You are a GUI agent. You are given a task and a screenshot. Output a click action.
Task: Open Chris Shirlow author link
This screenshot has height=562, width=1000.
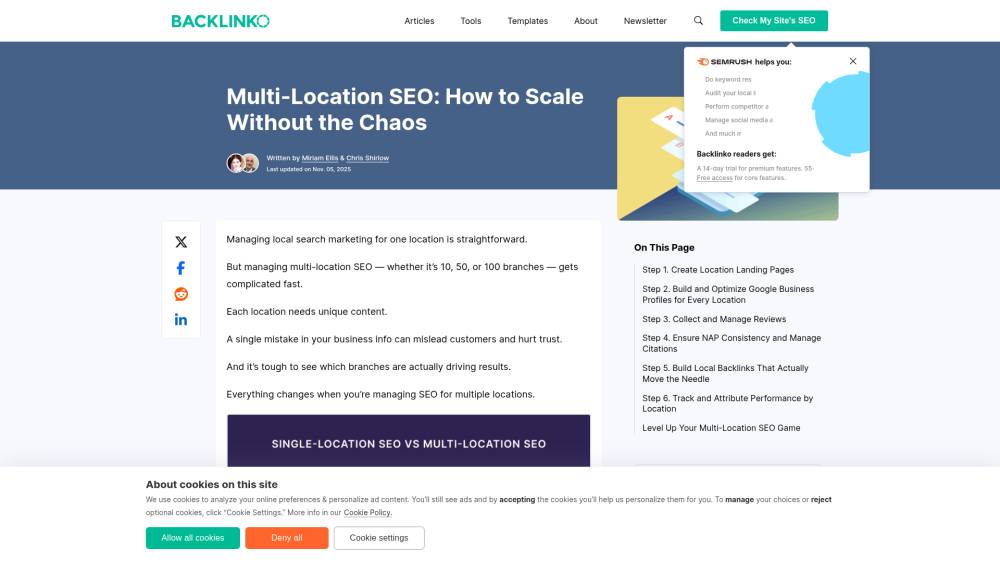[x=367, y=158]
